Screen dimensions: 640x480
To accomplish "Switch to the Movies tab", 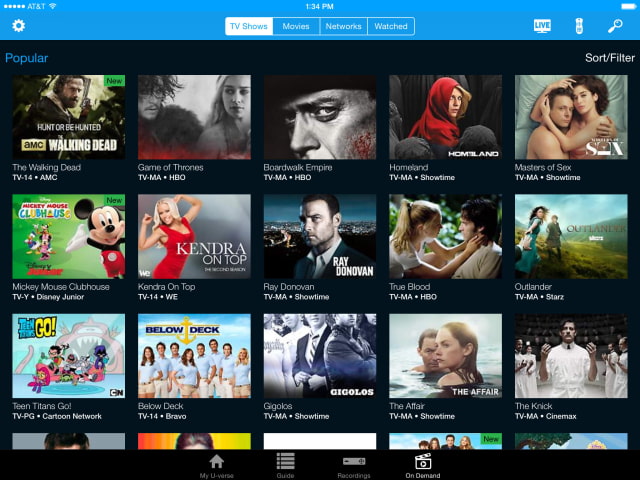I will point(296,26).
